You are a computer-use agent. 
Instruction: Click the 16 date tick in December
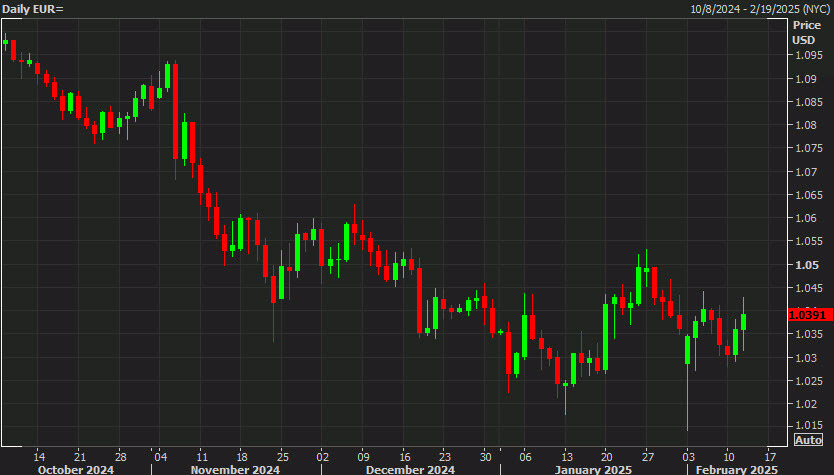tap(405, 457)
